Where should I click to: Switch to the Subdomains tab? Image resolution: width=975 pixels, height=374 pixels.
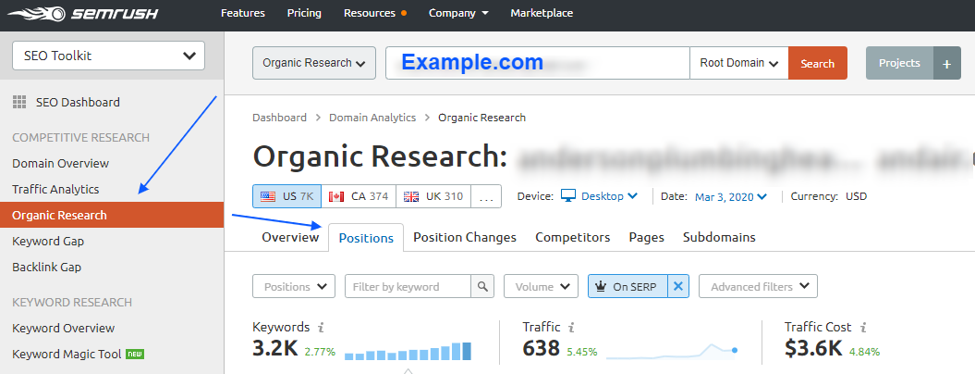coord(719,237)
